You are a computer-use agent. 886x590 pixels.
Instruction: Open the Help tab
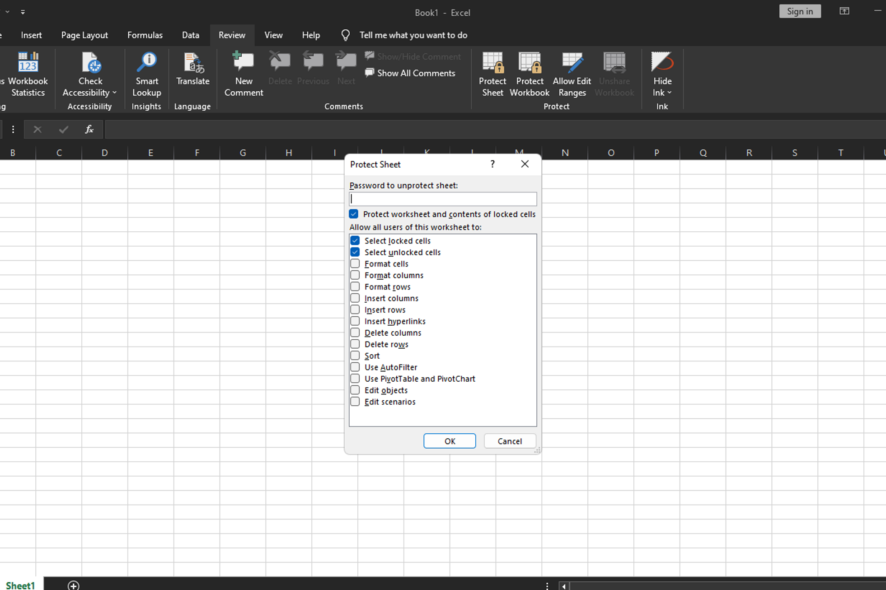coord(311,35)
